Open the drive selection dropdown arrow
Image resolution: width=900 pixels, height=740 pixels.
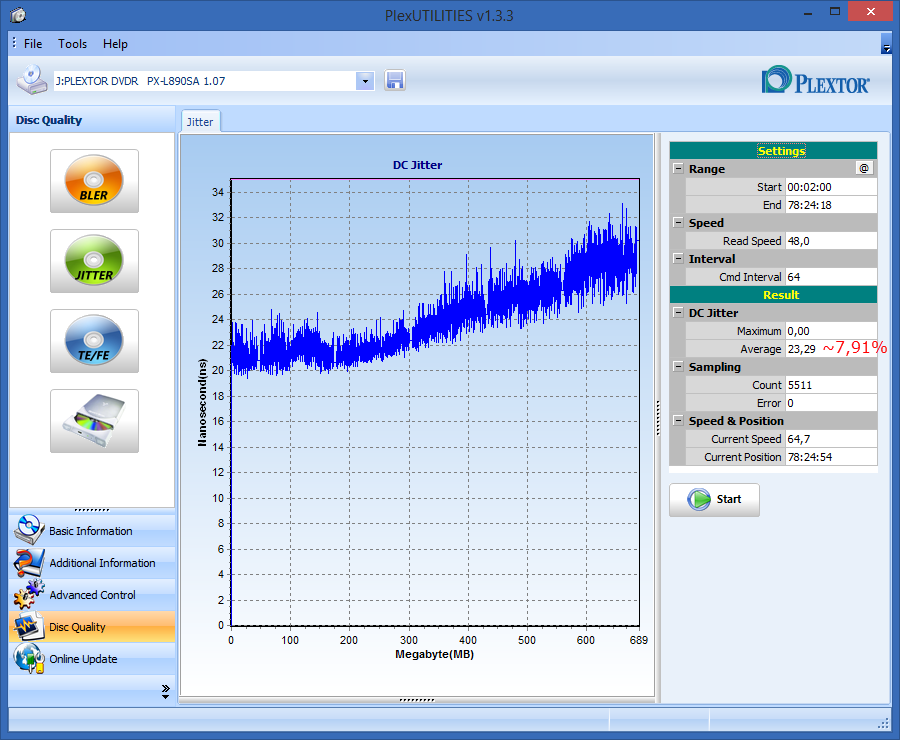pyautogui.click(x=365, y=81)
